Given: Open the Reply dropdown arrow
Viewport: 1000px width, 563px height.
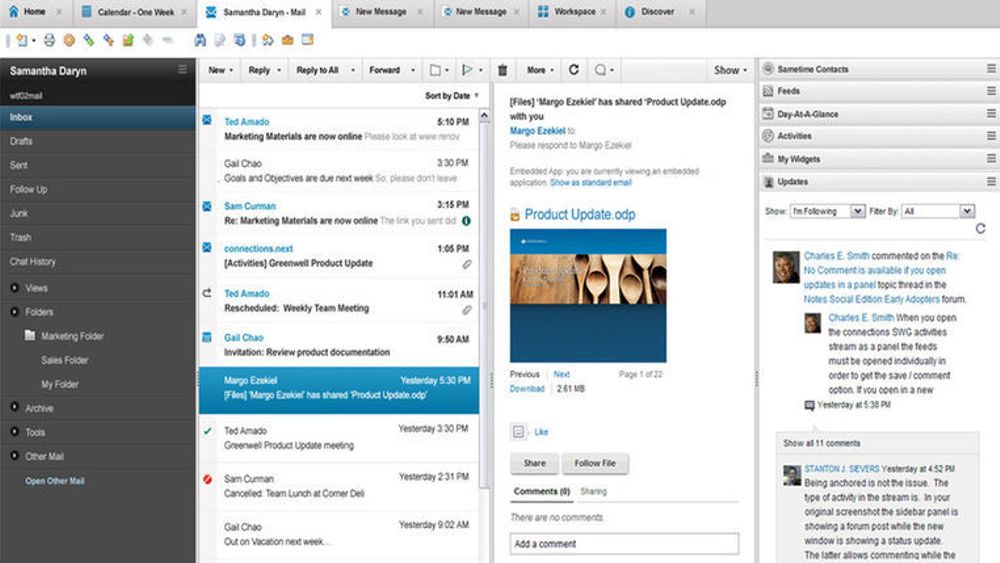Looking at the screenshot, I should coord(279,70).
